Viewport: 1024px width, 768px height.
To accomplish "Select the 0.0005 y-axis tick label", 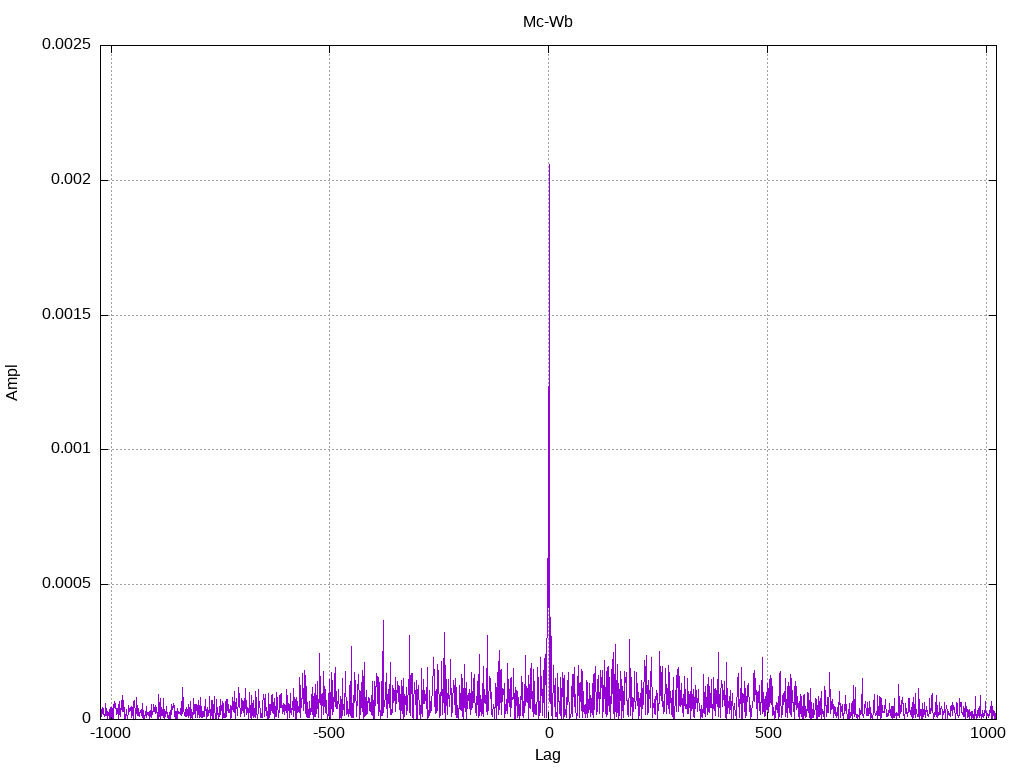I will click(66, 584).
